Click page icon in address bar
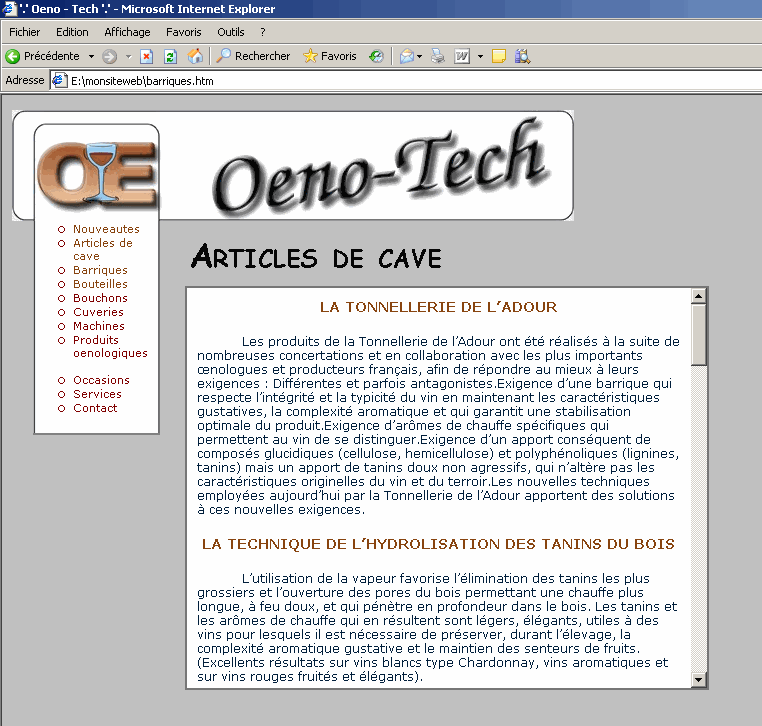The width and height of the screenshot is (762, 726). [x=59, y=80]
